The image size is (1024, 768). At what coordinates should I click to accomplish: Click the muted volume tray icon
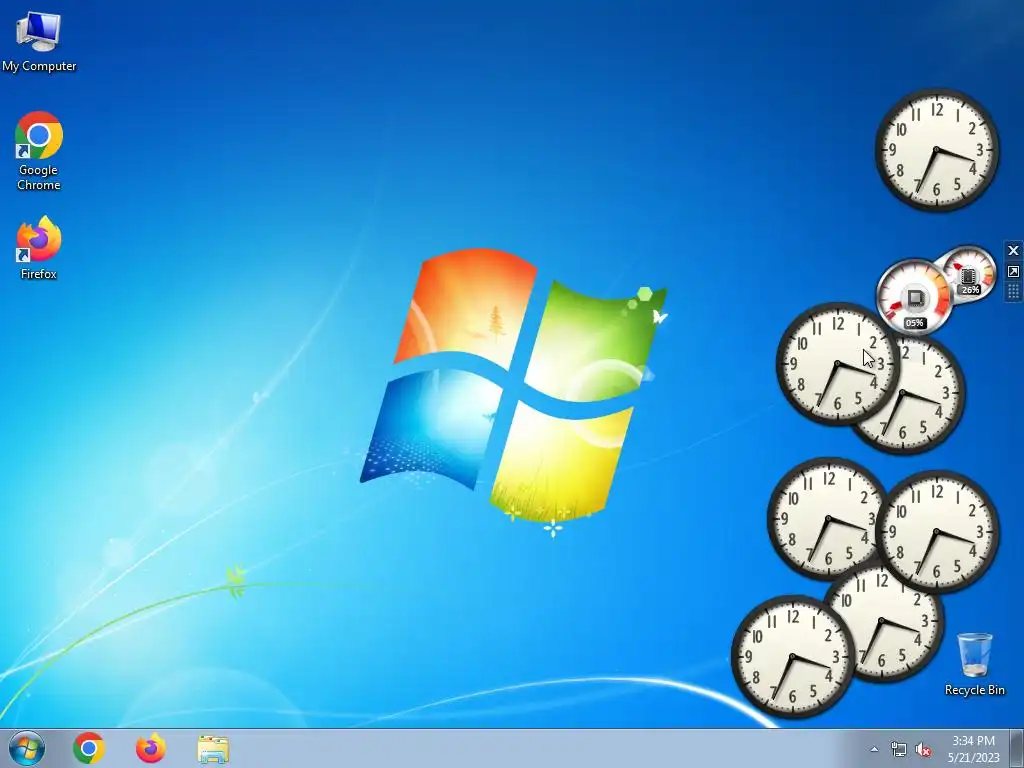923,749
